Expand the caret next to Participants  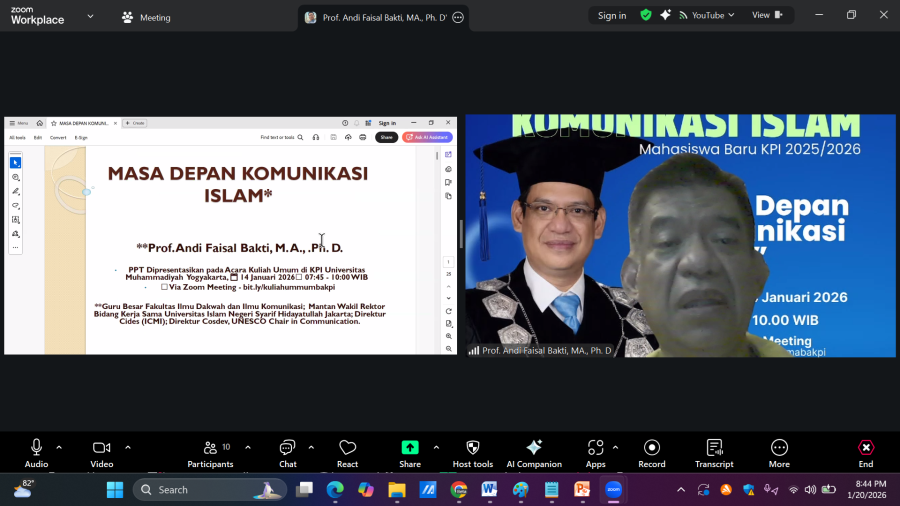[x=248, y=447]
